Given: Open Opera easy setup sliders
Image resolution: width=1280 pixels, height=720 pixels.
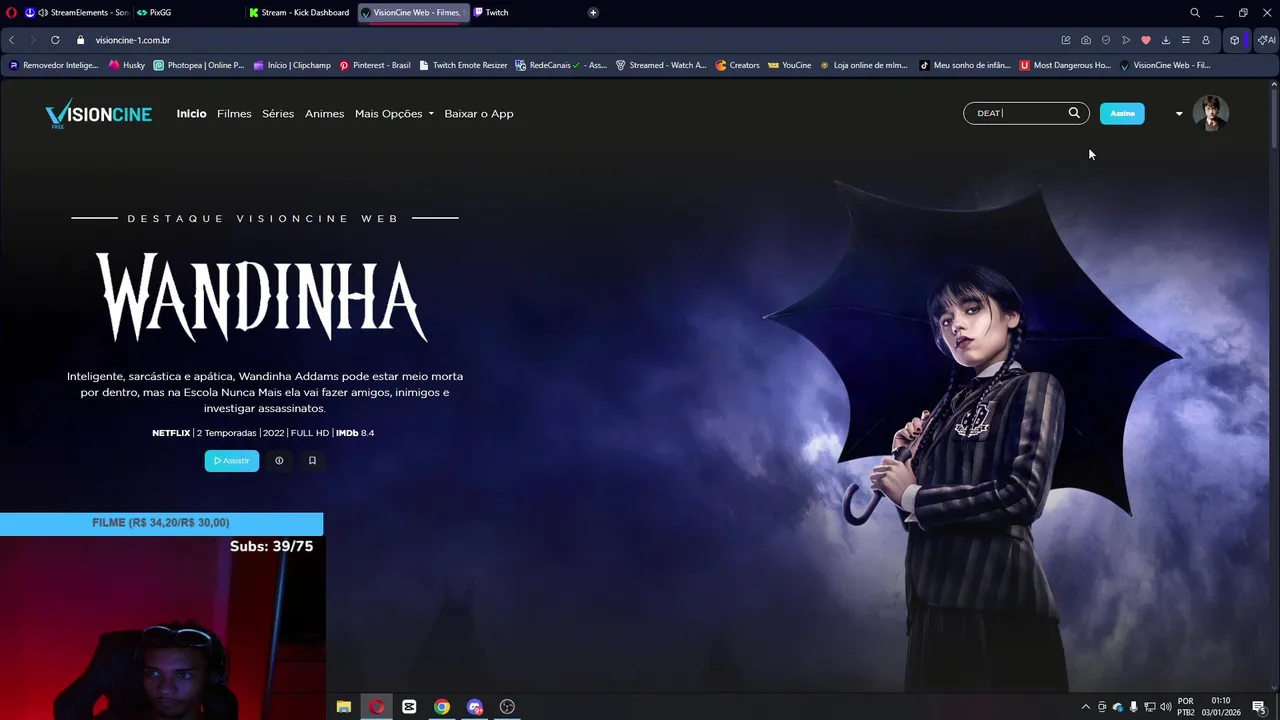Looking at the screenshot, I should point(1186,40).
